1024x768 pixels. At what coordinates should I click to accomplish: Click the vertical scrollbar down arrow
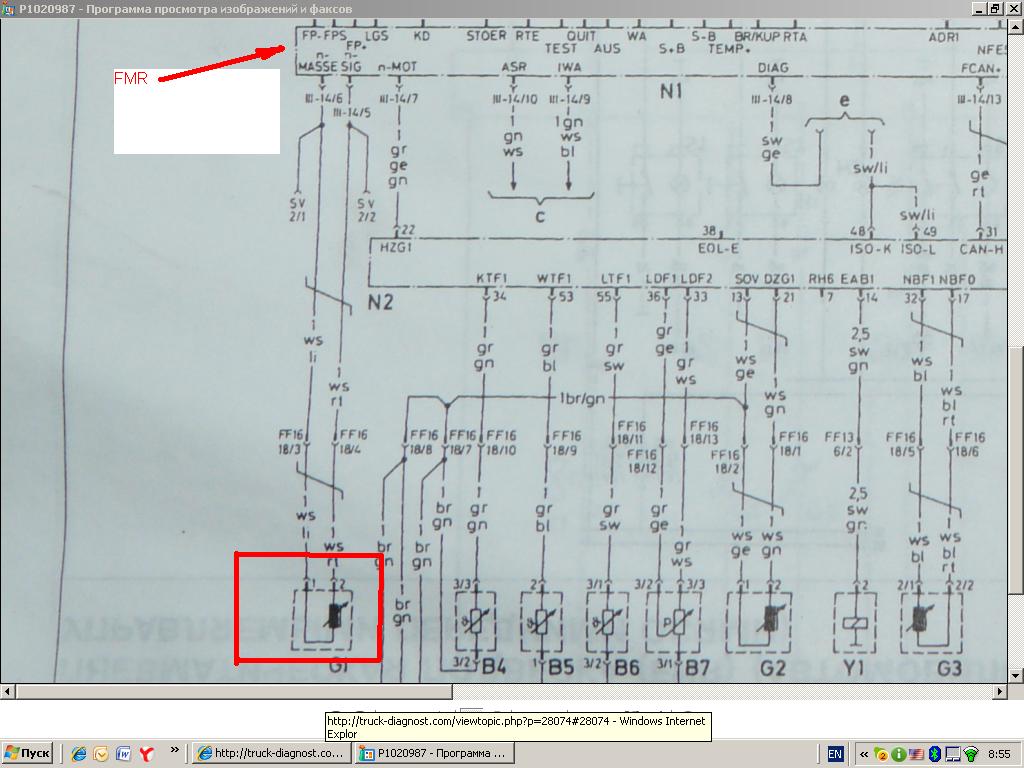[1016, 675]
